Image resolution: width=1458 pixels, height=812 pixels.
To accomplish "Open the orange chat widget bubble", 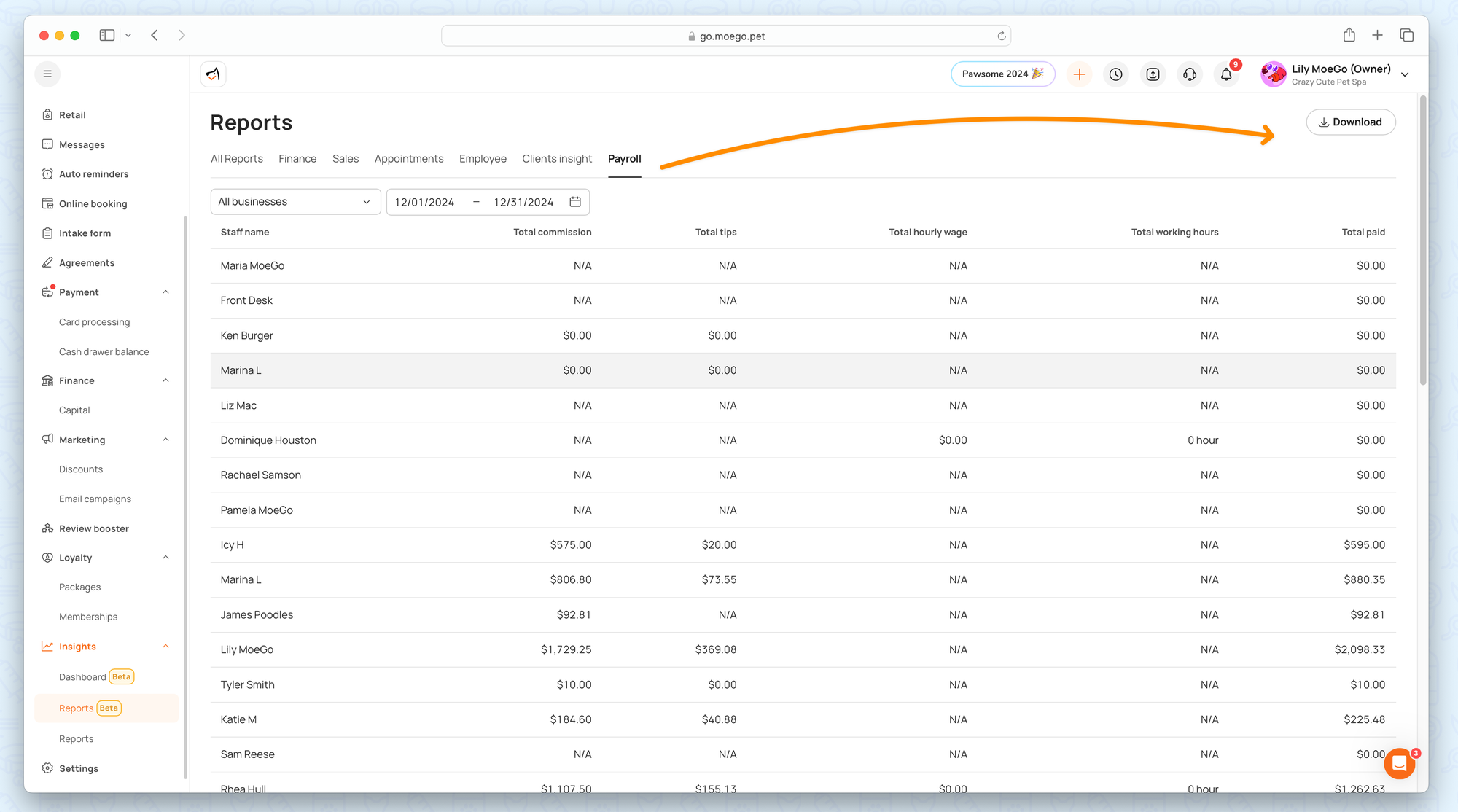I will tap(1399, 763).
